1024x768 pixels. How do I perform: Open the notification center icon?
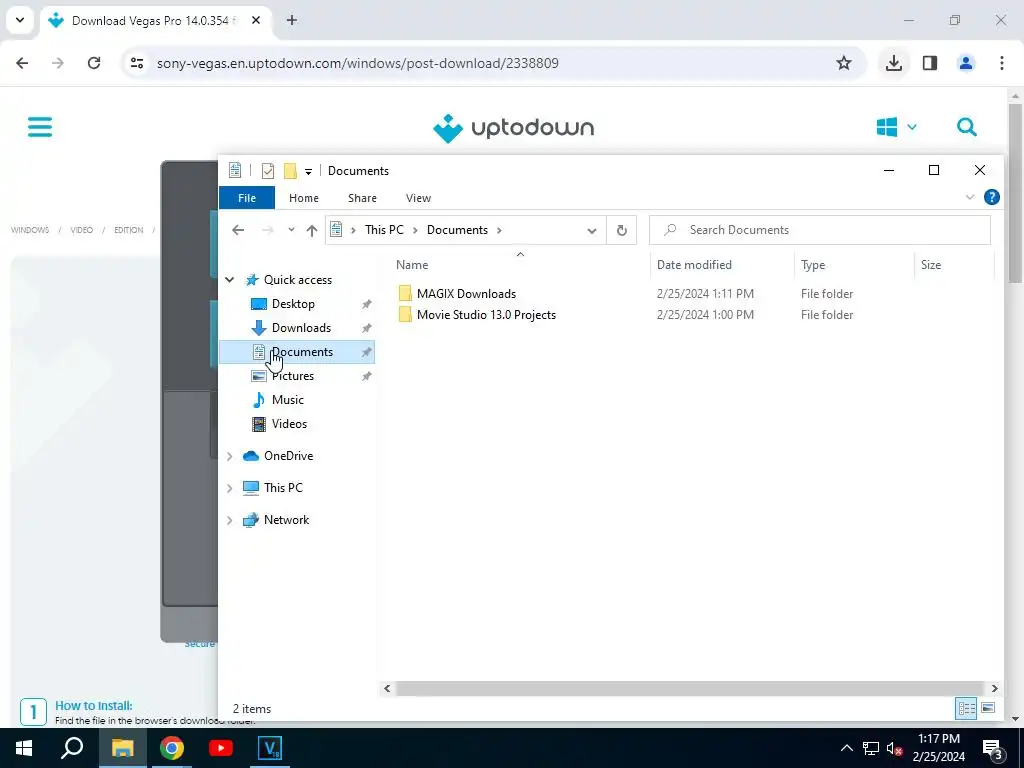992,748
